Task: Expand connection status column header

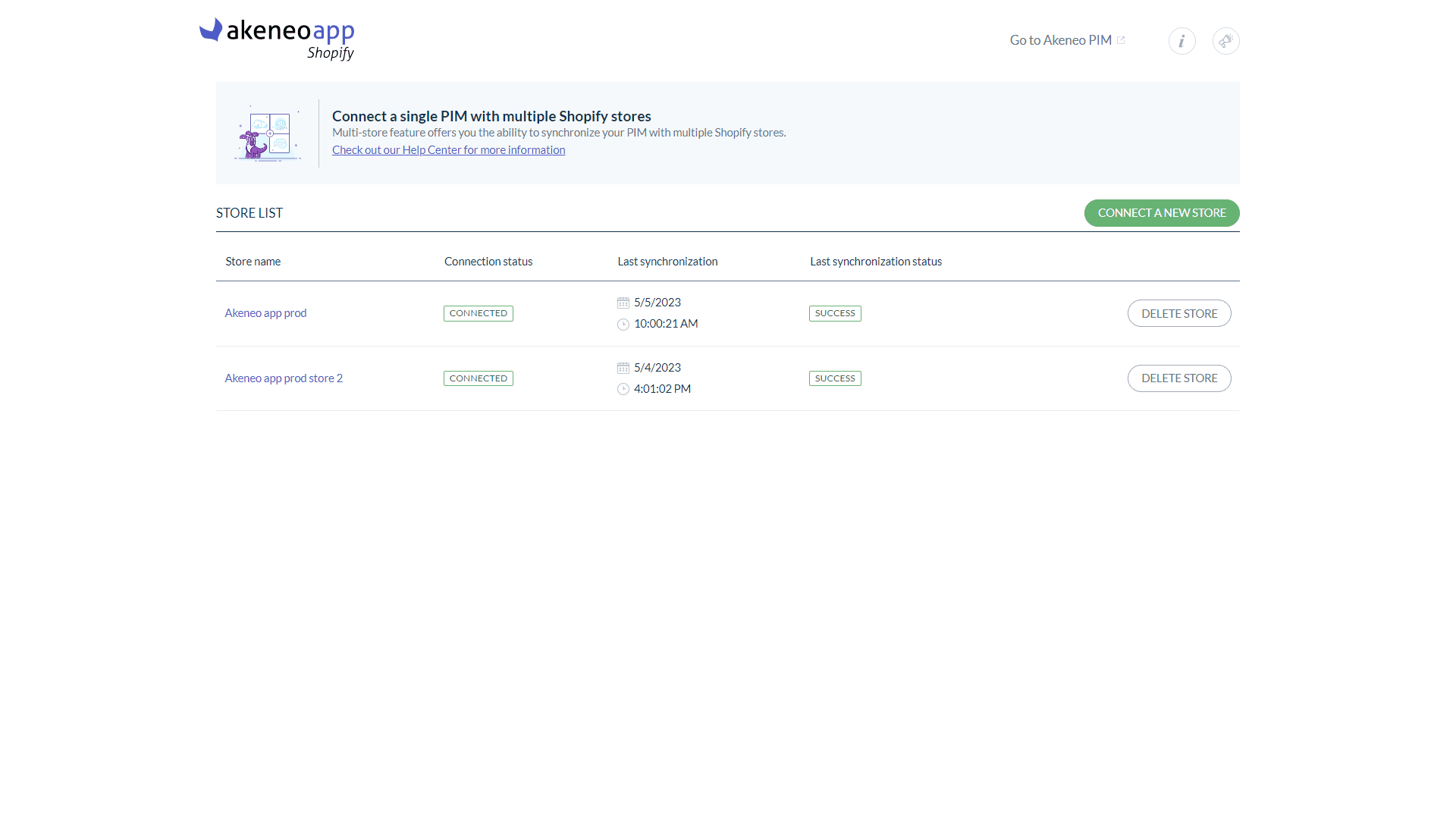Action: tap(488, 261)
